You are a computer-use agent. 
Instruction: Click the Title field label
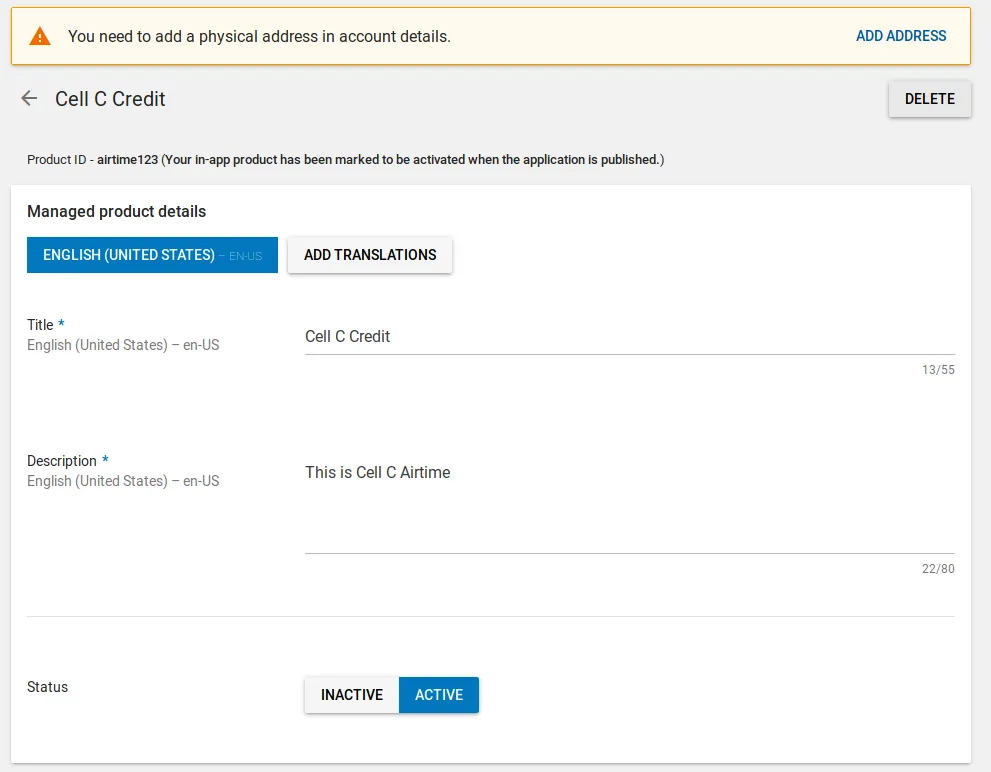pyautogui.click(x=41, y=325)
